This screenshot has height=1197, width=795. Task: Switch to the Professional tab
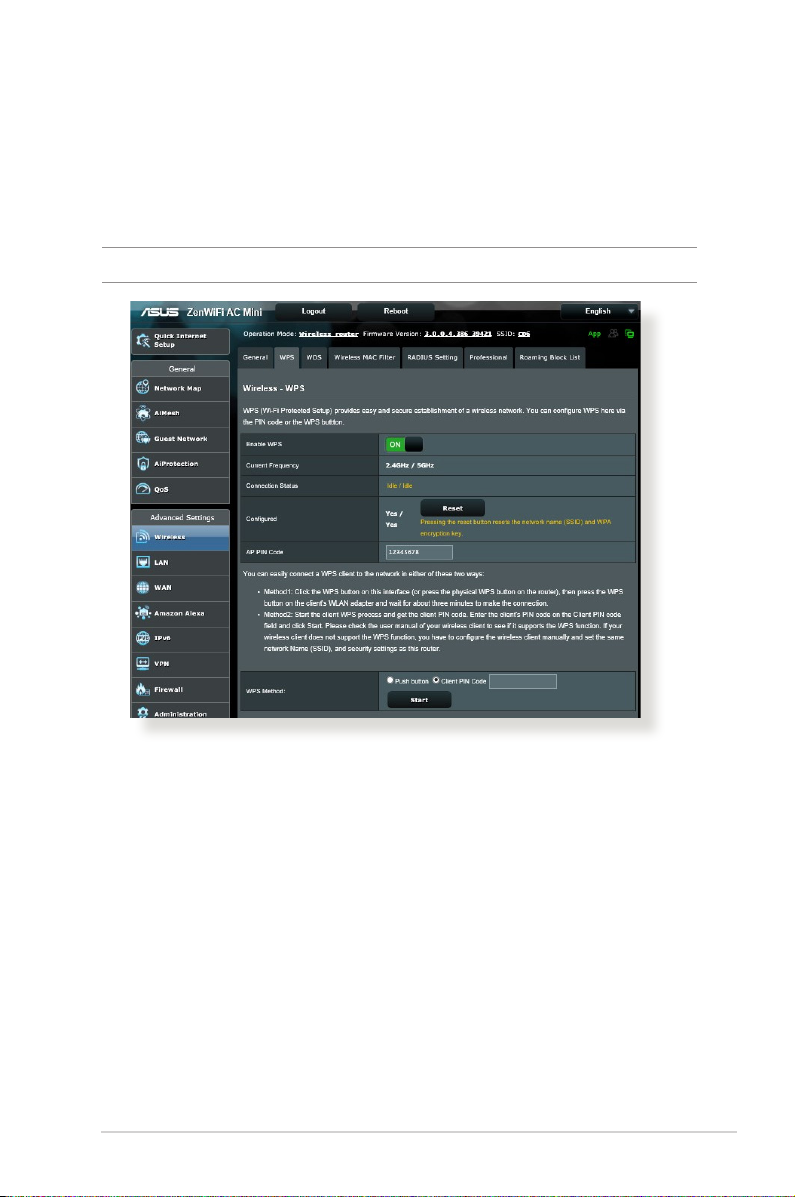click(488, 357)
